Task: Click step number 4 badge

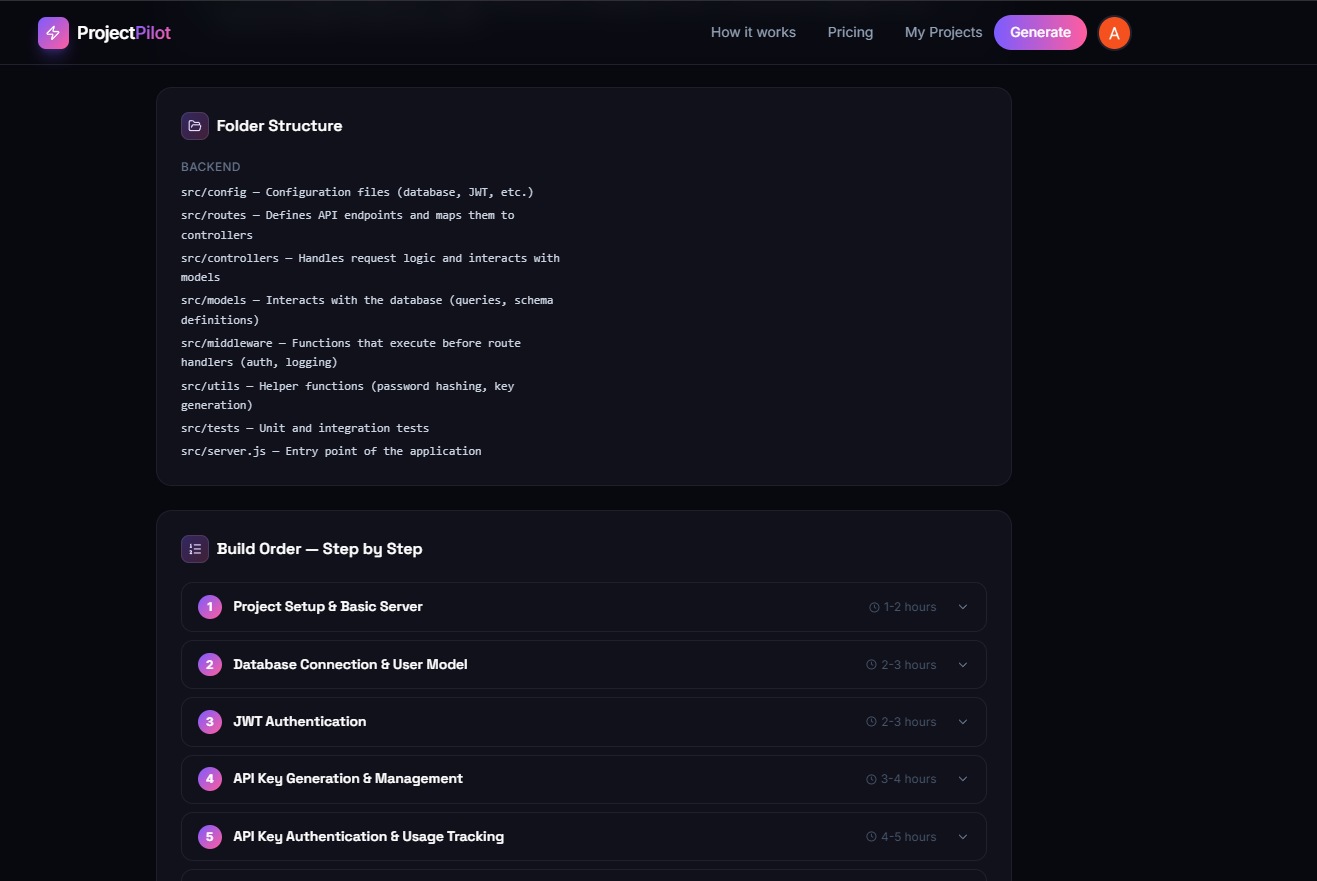Action: coord(210,779)
